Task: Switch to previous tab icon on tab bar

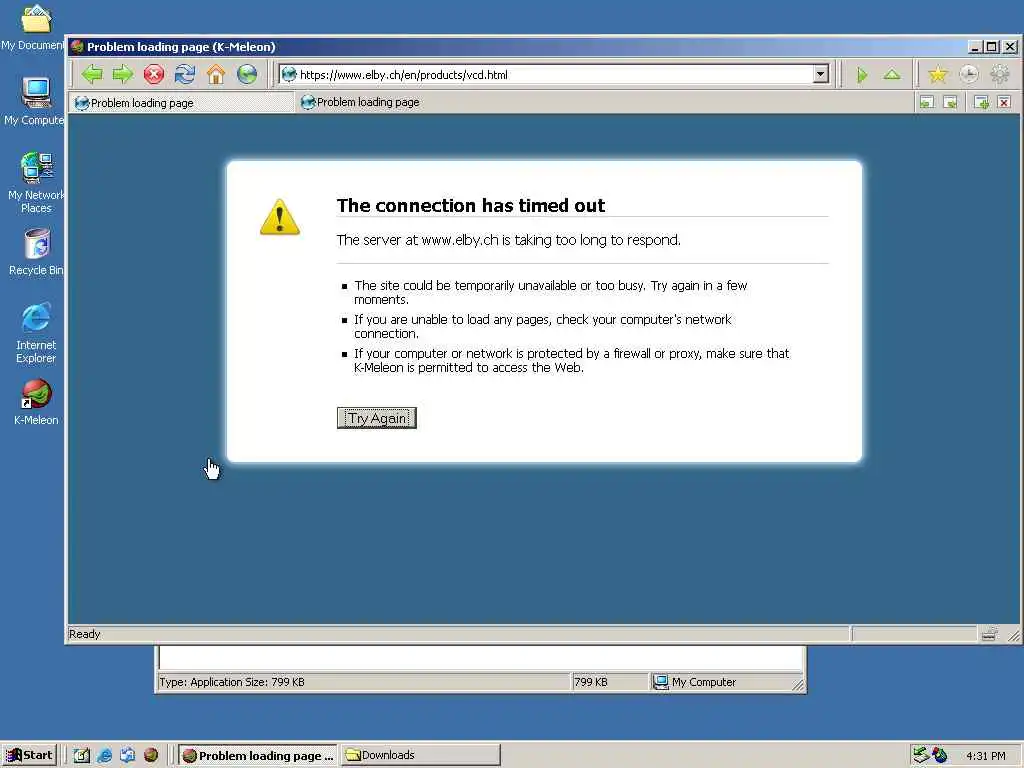Action: [x=927, y=103]
